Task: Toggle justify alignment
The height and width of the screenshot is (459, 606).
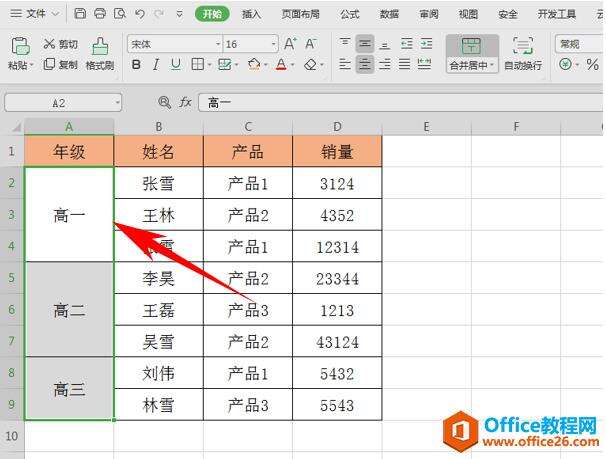Action: point(404,64)
